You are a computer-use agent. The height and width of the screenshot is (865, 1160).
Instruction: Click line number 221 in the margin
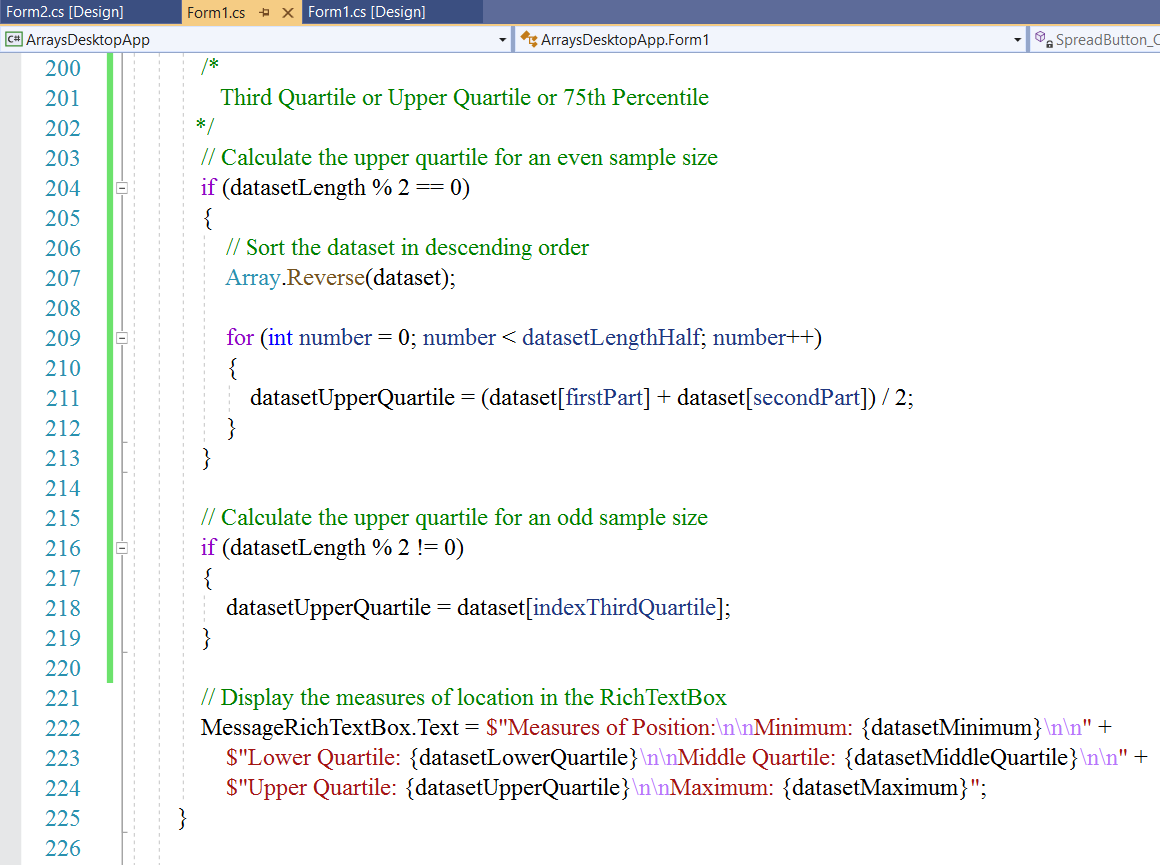[x=62, y=698]
